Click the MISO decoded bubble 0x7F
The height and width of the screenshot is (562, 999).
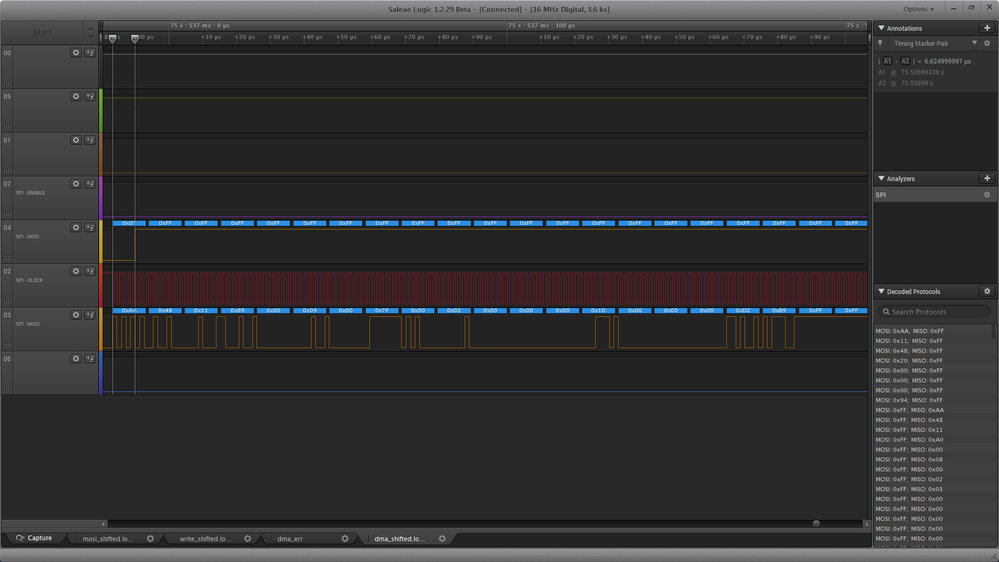click(x=382, y=310)
